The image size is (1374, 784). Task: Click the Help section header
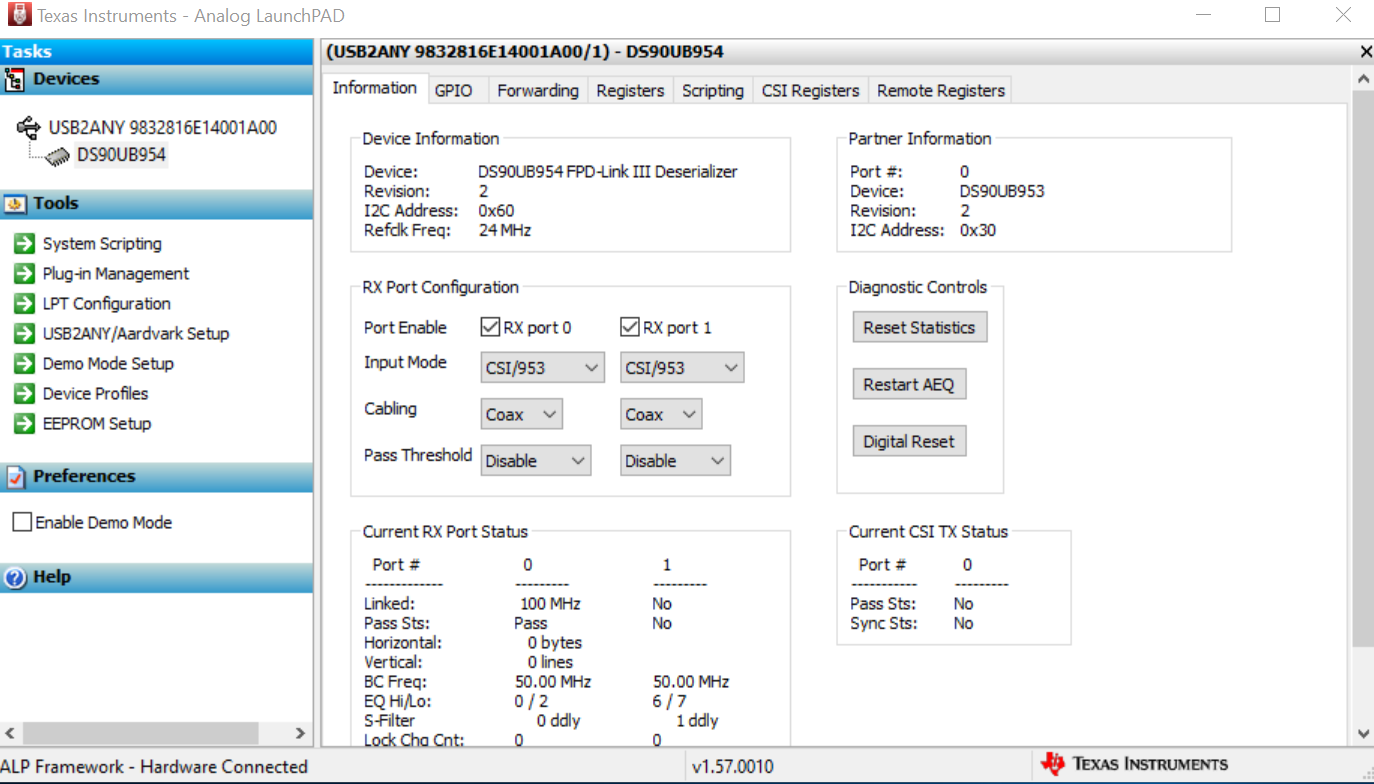(156, 578)
